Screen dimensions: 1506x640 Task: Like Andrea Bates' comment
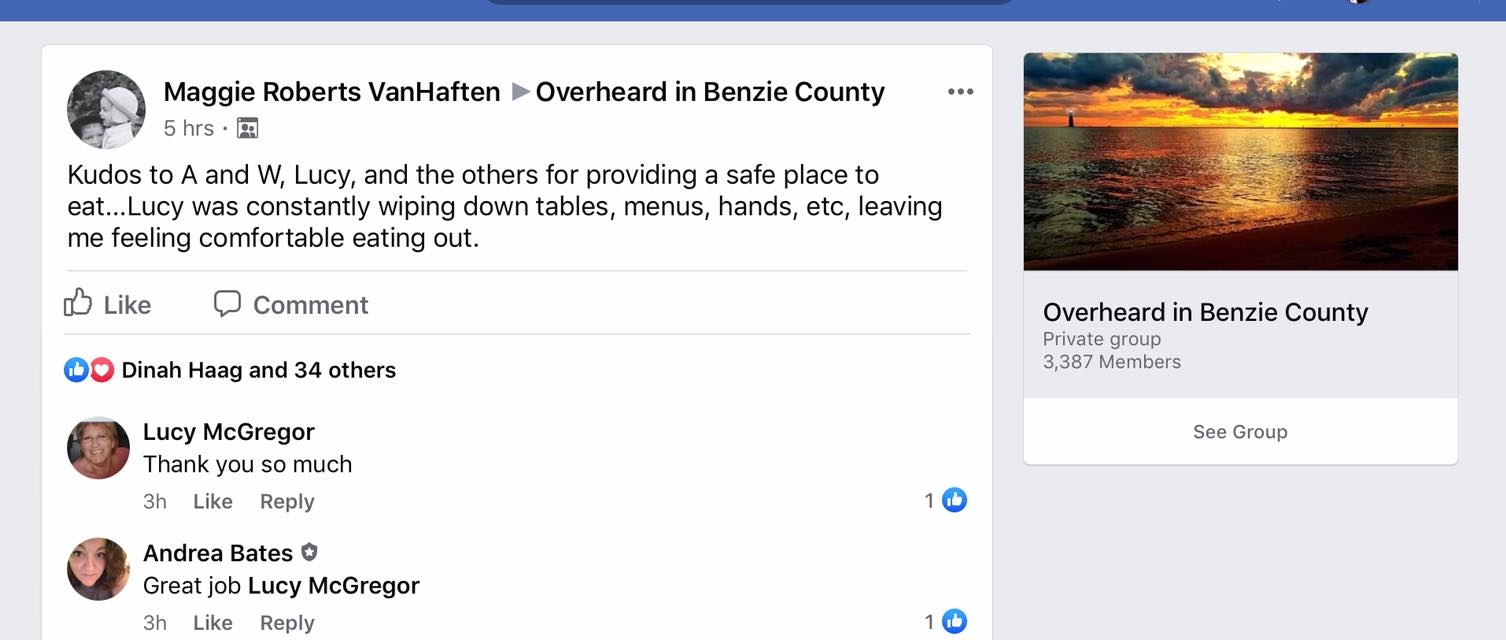click(x=212, y=622)
